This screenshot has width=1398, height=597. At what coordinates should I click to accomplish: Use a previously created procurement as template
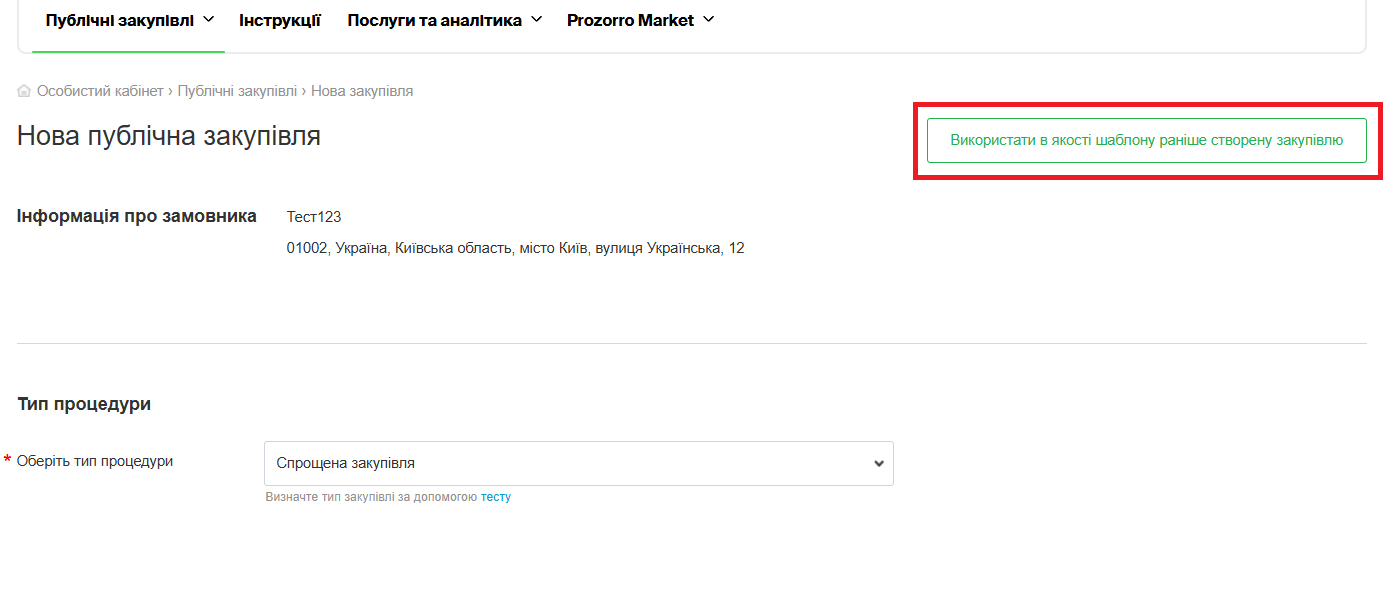click(1146, 140)
